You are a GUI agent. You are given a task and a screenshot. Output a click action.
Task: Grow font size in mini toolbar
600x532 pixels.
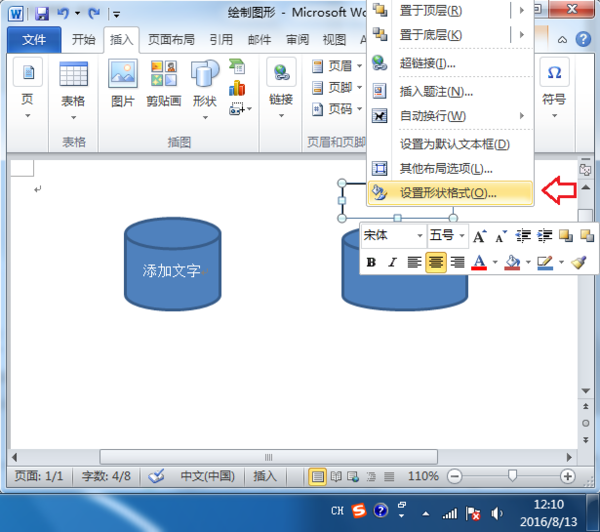pos(479,236)
